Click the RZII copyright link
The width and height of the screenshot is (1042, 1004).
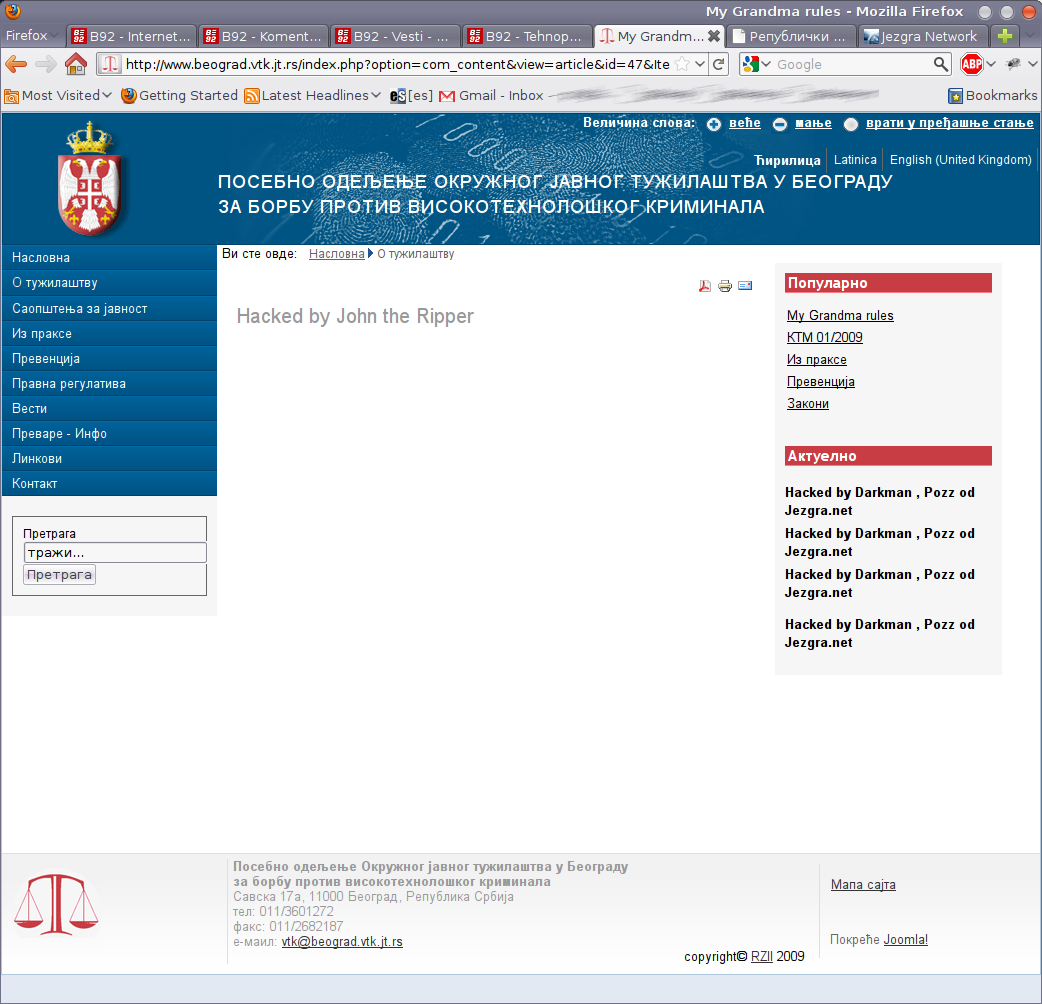click(762, 956)
